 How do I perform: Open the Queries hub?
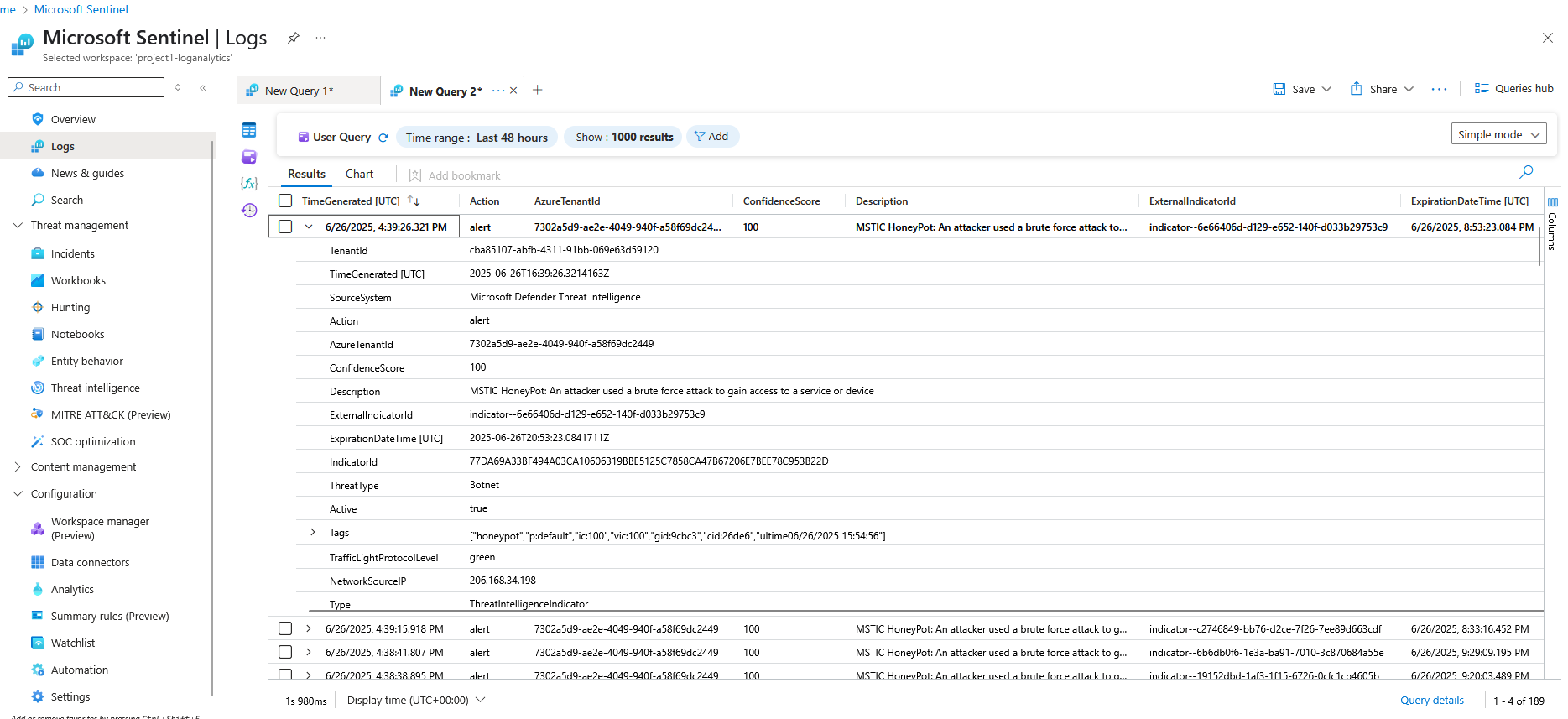1513,89
